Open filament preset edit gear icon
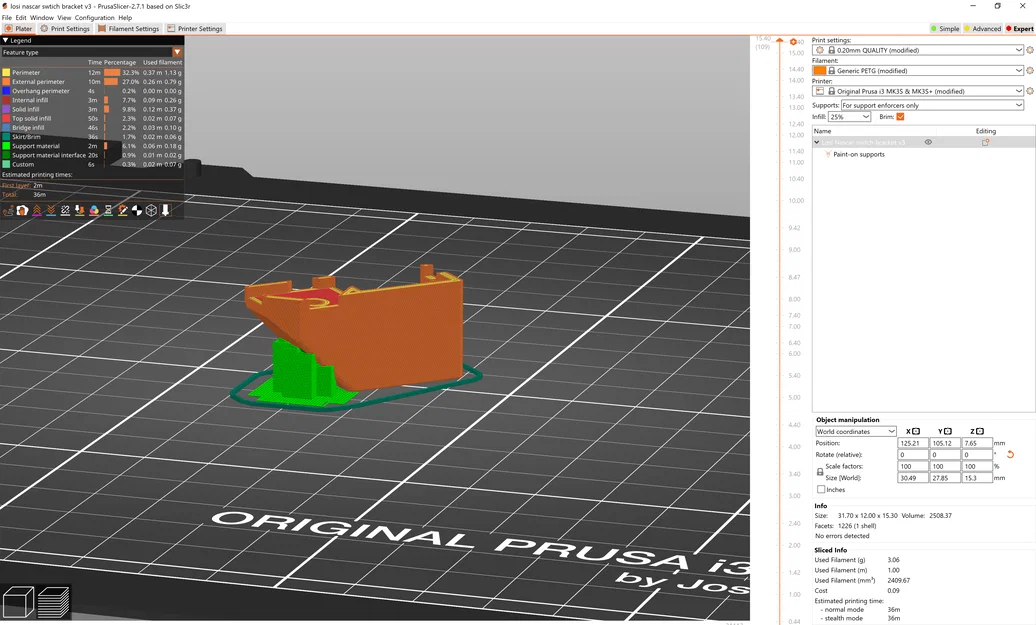Screen dimensions: 1036x625 (1029, 71)
